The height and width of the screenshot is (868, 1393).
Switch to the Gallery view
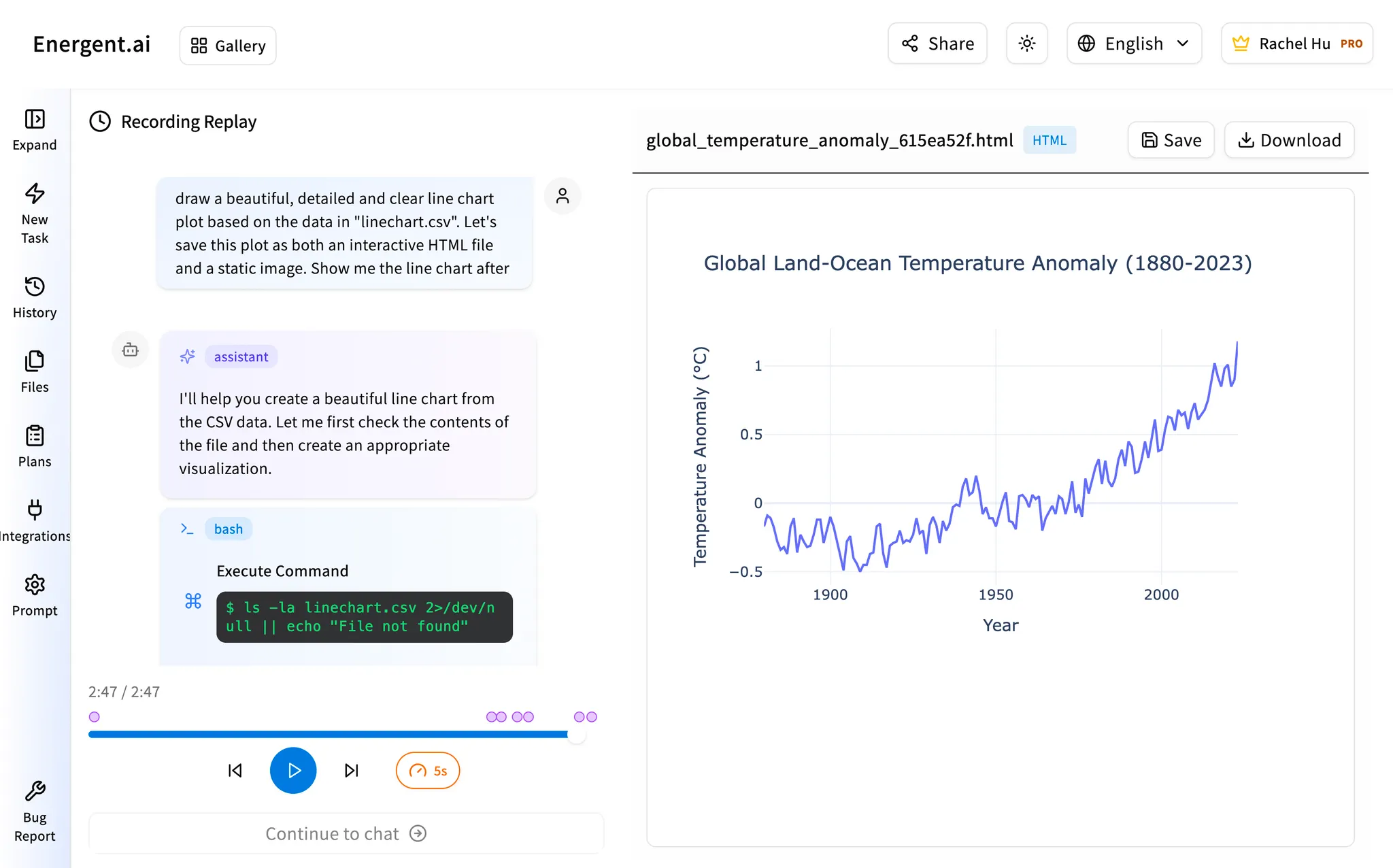pyautogui.click(x=227, y=45)
